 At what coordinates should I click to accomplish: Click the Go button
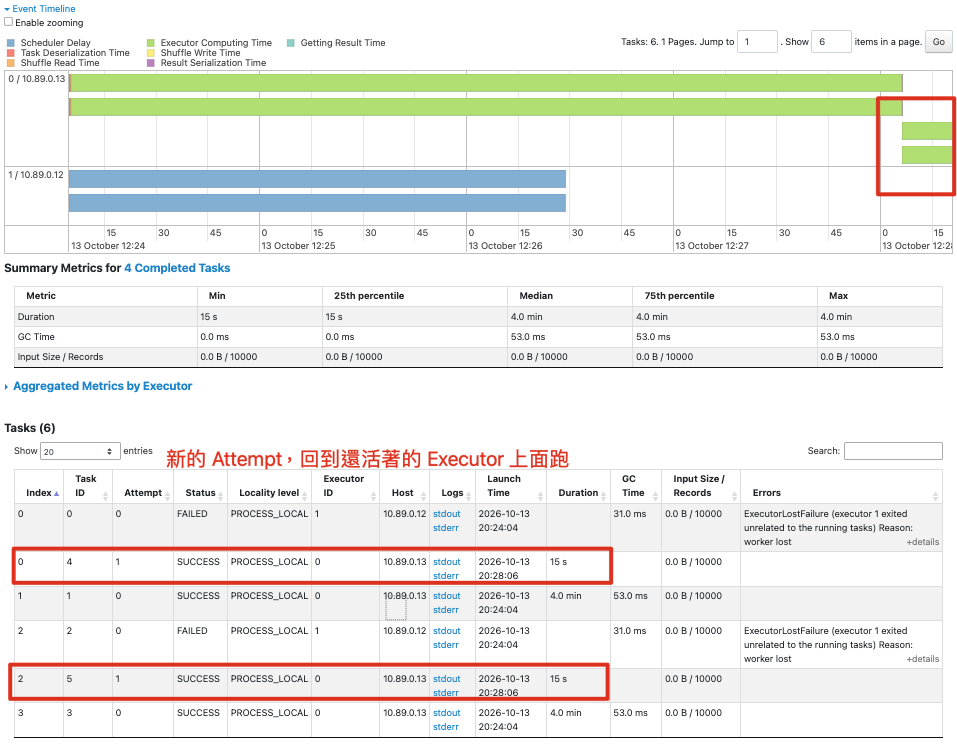click(938, 42)
